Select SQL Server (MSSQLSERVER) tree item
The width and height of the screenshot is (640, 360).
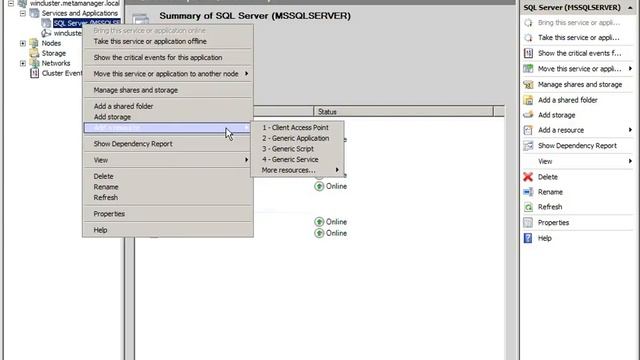87,23
